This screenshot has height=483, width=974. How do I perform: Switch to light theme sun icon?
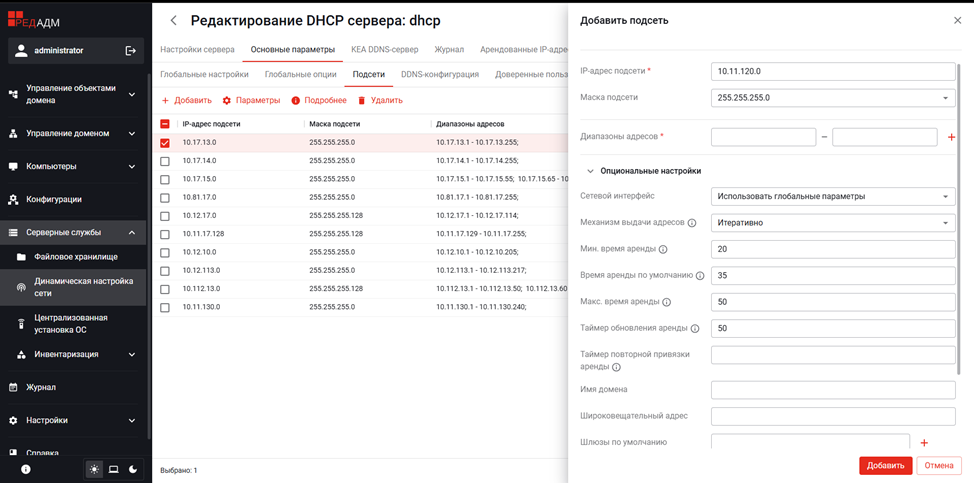(x=94, y=469)
